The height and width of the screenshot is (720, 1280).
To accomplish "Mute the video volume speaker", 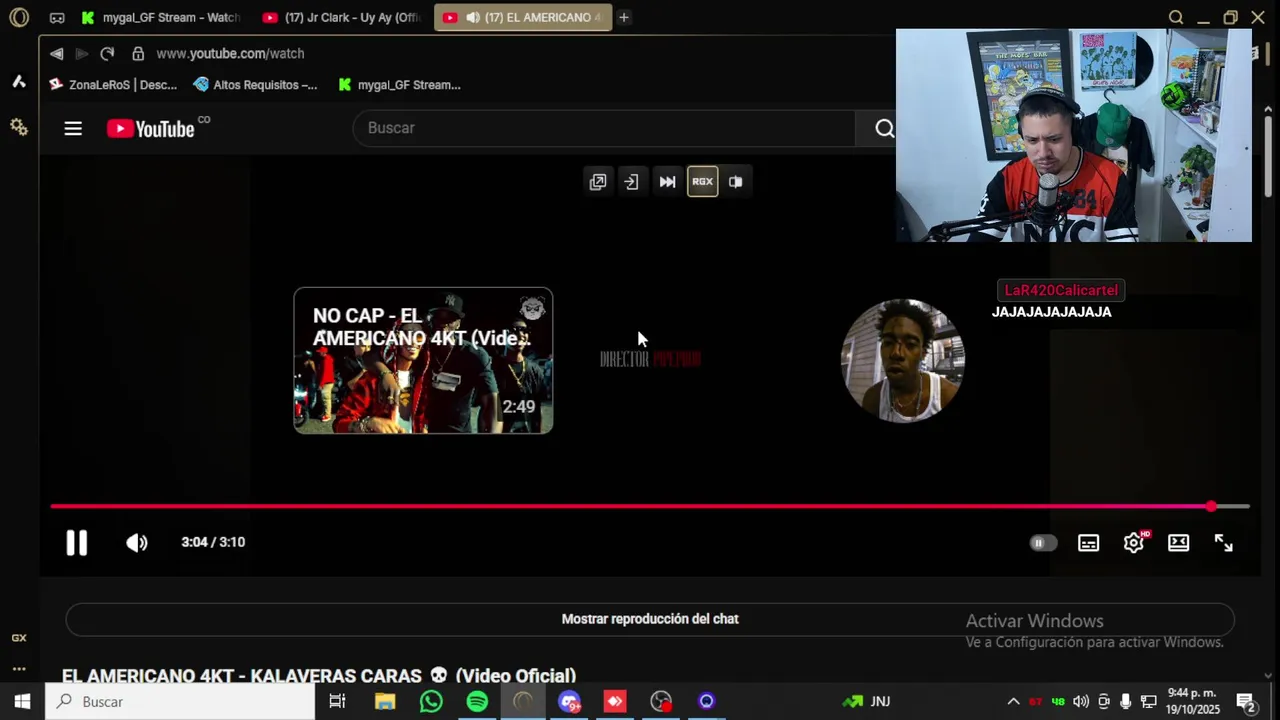I will [x=137, y=542].
